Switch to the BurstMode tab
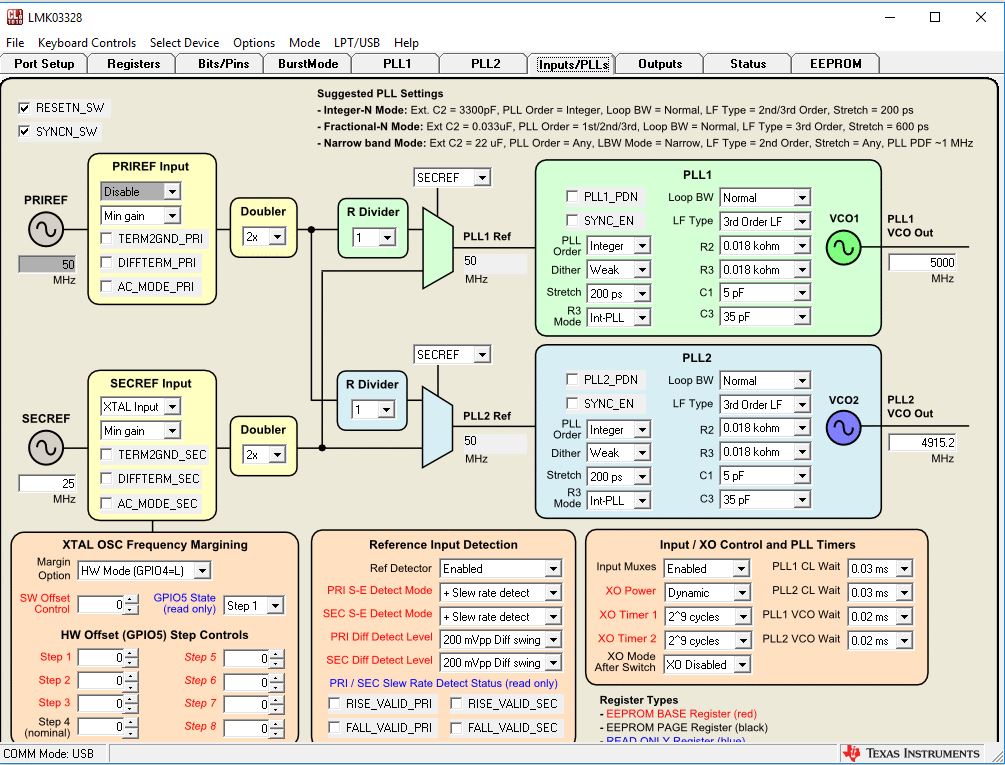 308,63
